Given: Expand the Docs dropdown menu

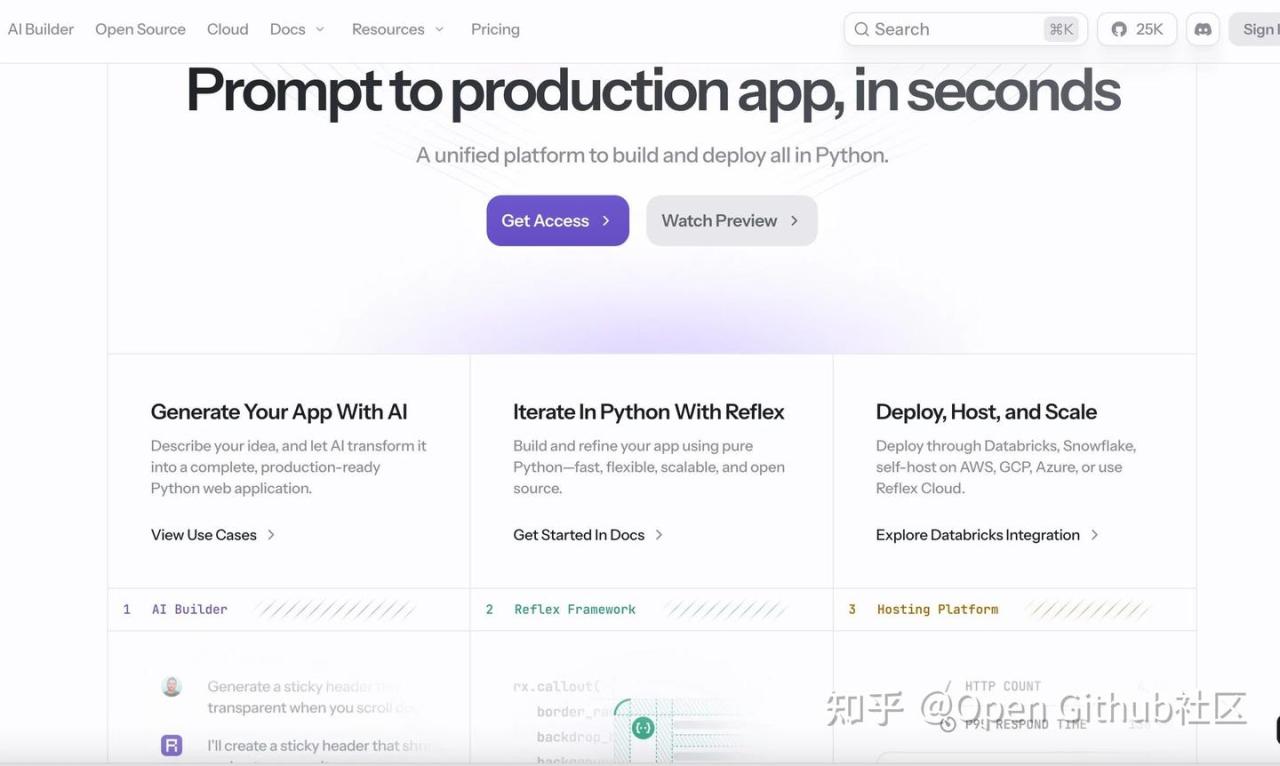Looking at the screenshot, I should [x=297, y=30].
